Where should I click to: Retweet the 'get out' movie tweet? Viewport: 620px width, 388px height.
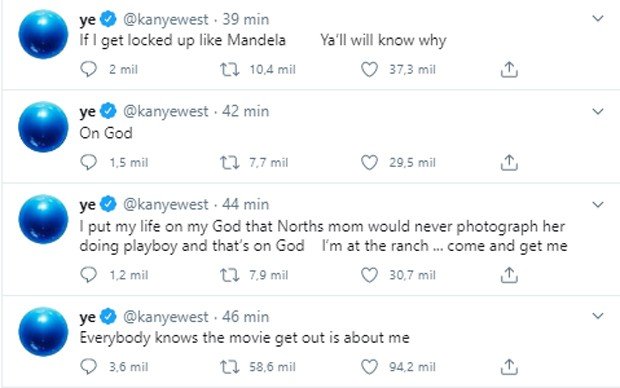point(230,367)
